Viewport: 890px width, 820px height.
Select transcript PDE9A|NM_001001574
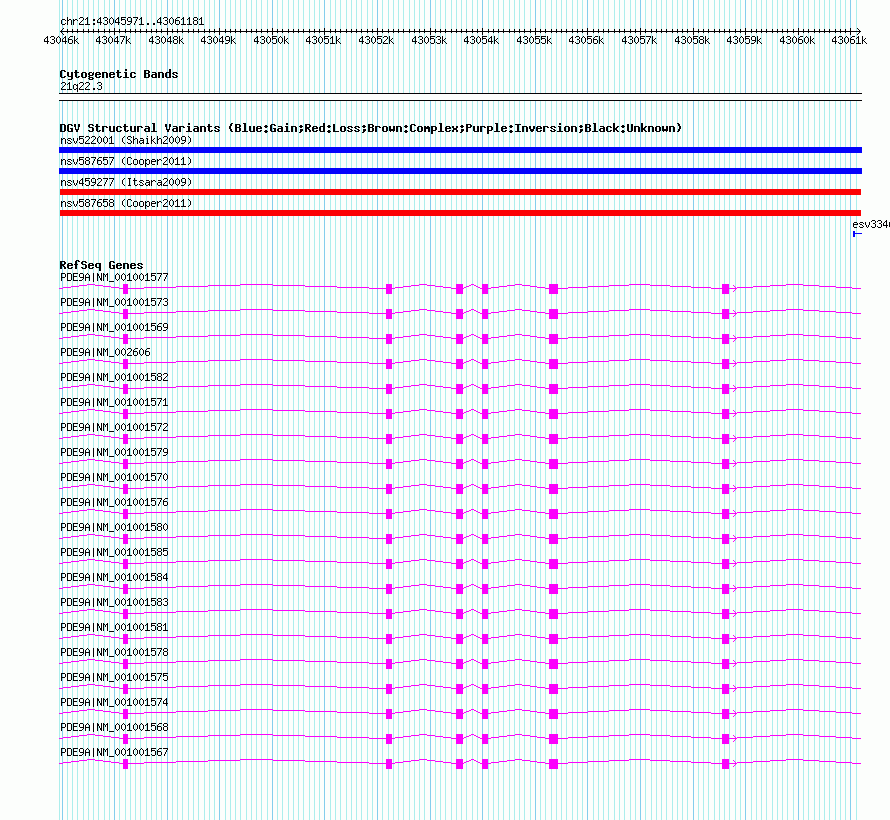114,702
